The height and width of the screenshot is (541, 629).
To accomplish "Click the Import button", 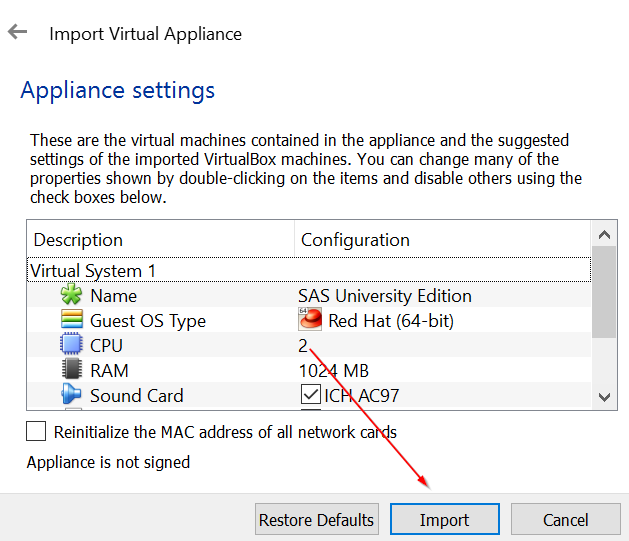I will coord(444,520).
